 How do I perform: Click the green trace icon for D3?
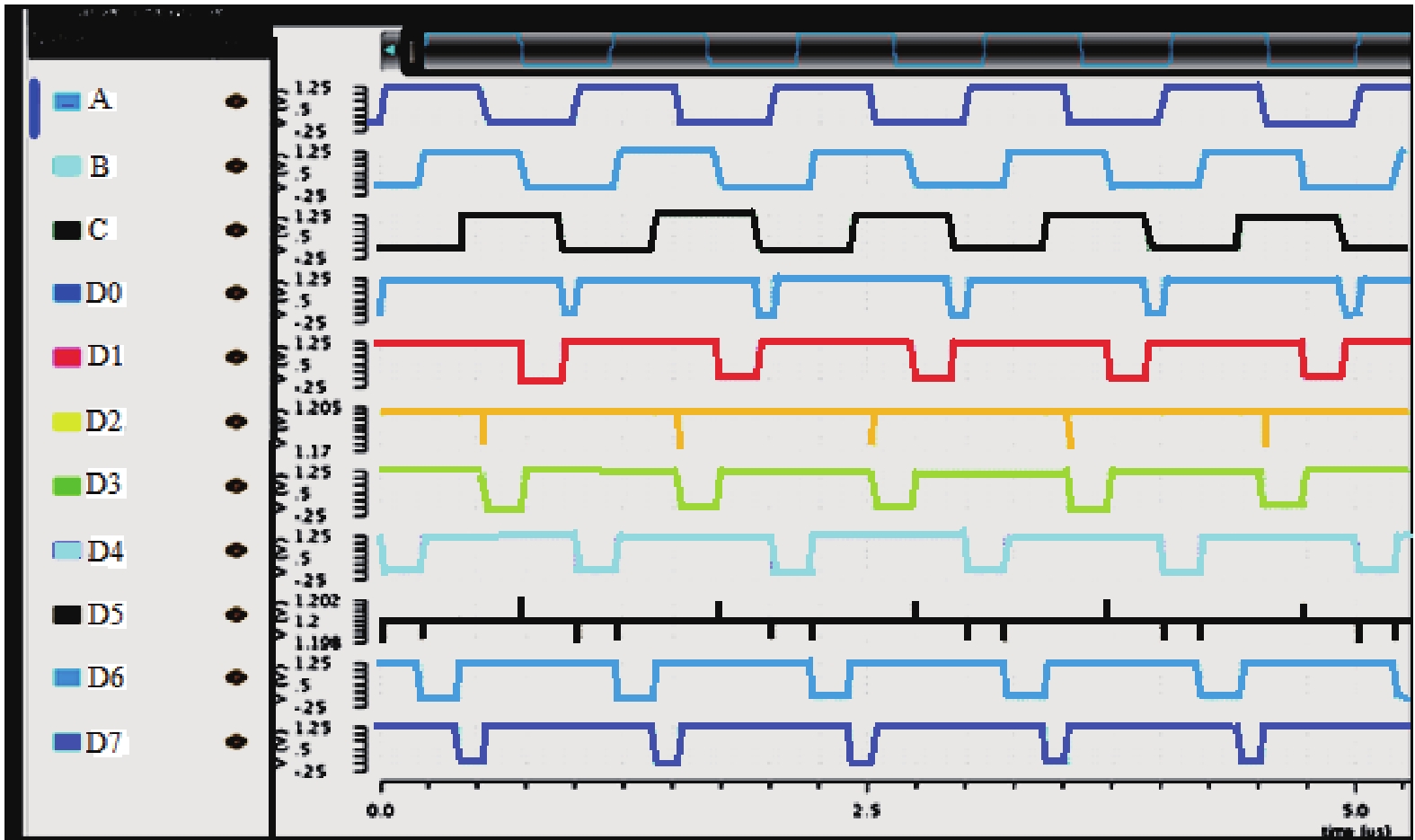pos(66,486)
